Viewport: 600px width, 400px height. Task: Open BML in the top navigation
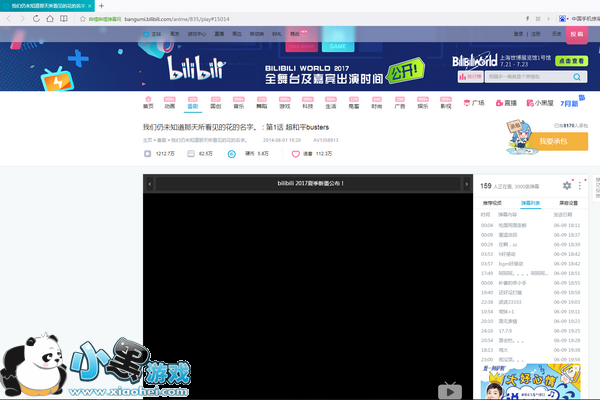277,34
